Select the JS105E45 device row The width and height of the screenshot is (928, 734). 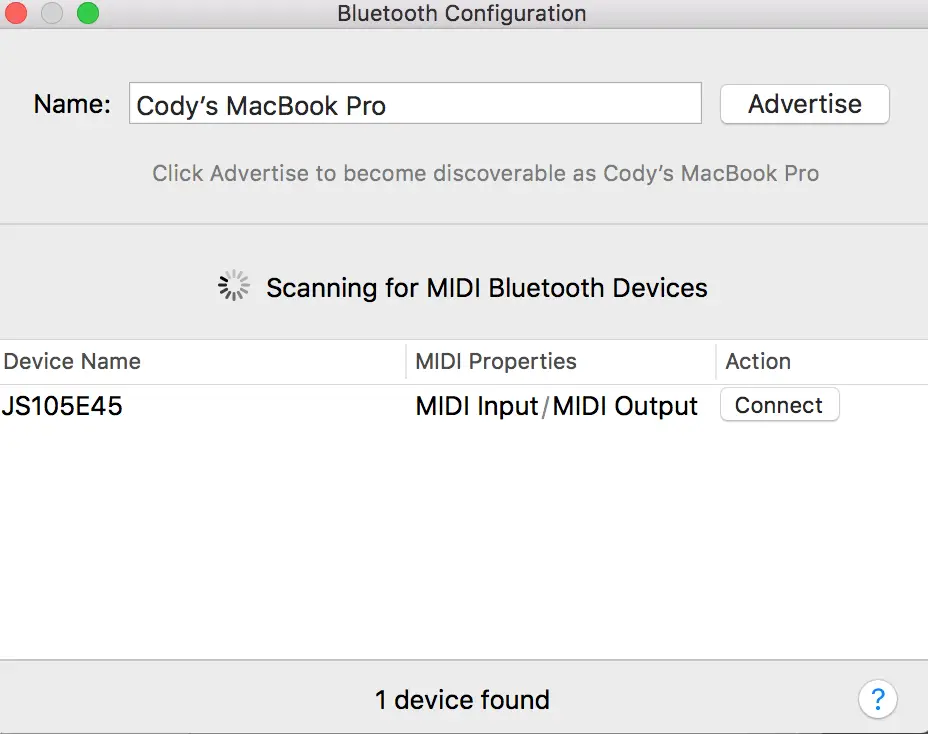(464, 406)
